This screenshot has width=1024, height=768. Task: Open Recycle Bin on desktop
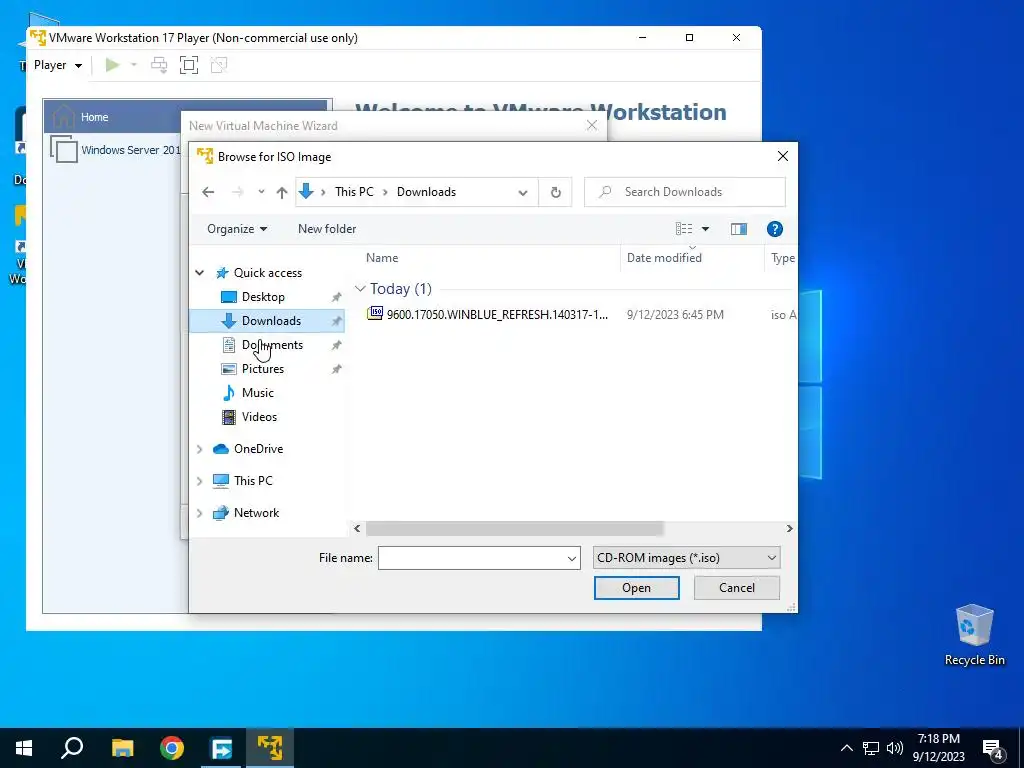[x=974, y=635]
